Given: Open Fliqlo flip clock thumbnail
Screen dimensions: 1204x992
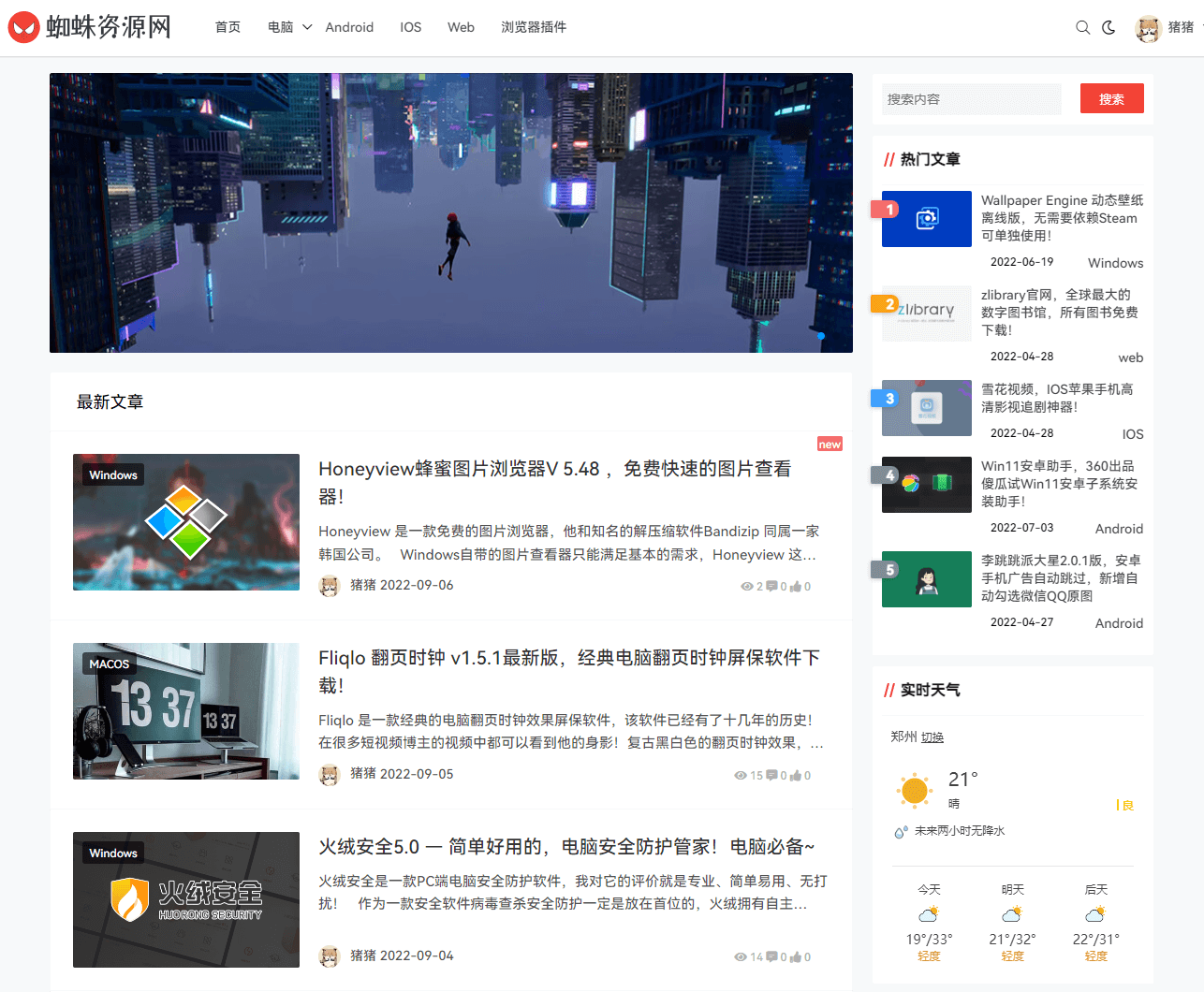Looking at the screenshot, I should [186, 711].
